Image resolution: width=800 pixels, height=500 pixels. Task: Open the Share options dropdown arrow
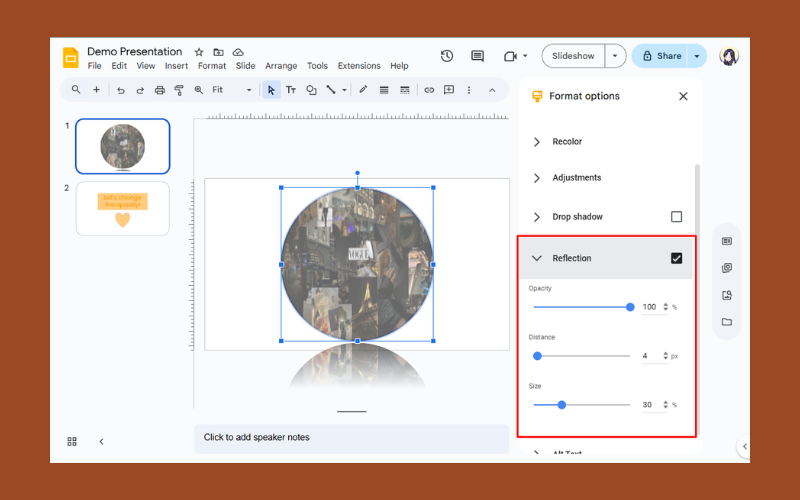click(x=697, y=56)
